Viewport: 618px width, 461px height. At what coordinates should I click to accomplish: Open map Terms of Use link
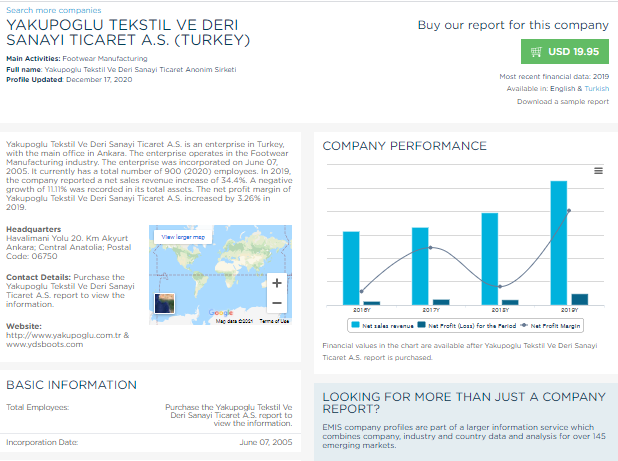click(x=274, y=320)
